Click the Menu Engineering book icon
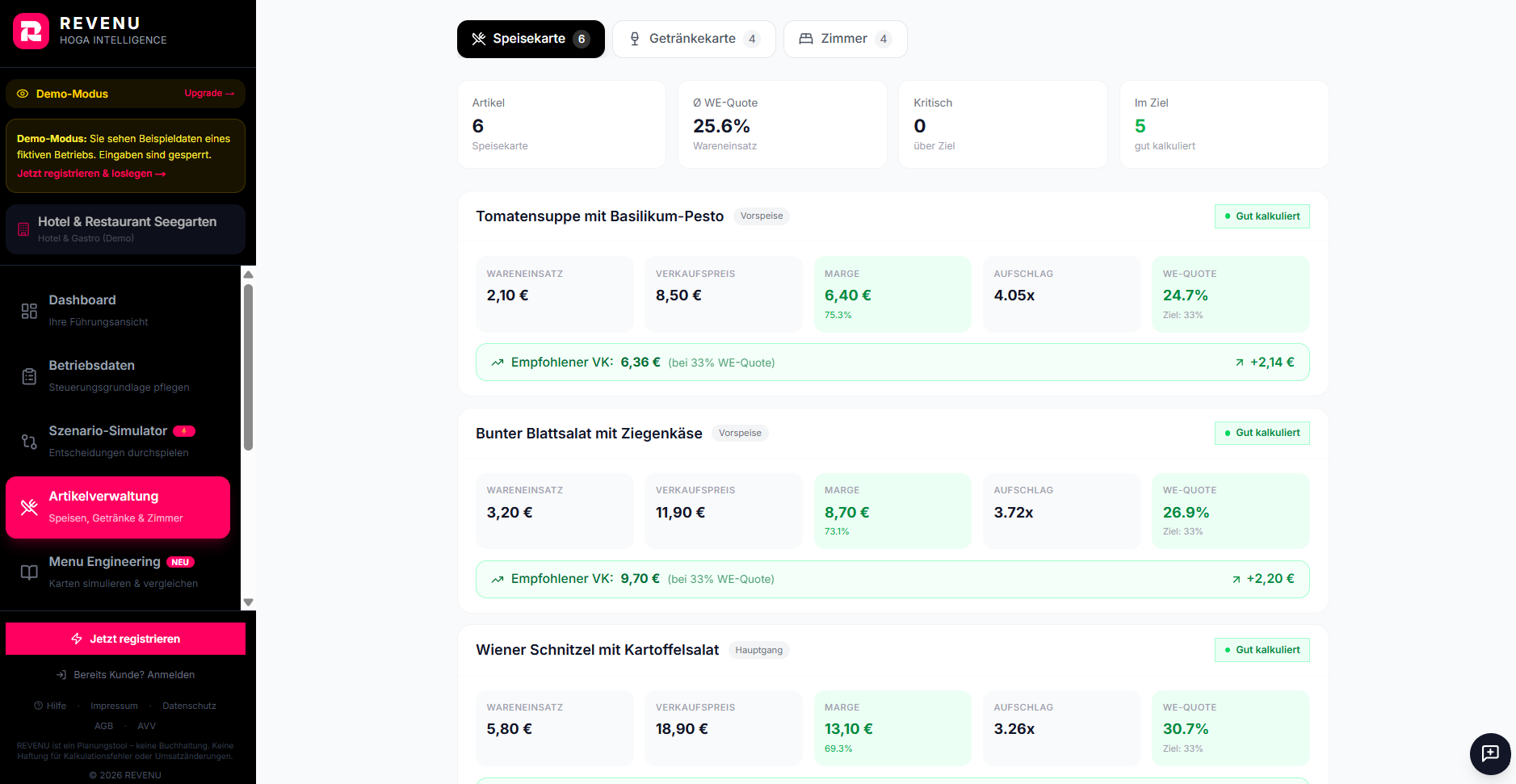 [29, 572]
